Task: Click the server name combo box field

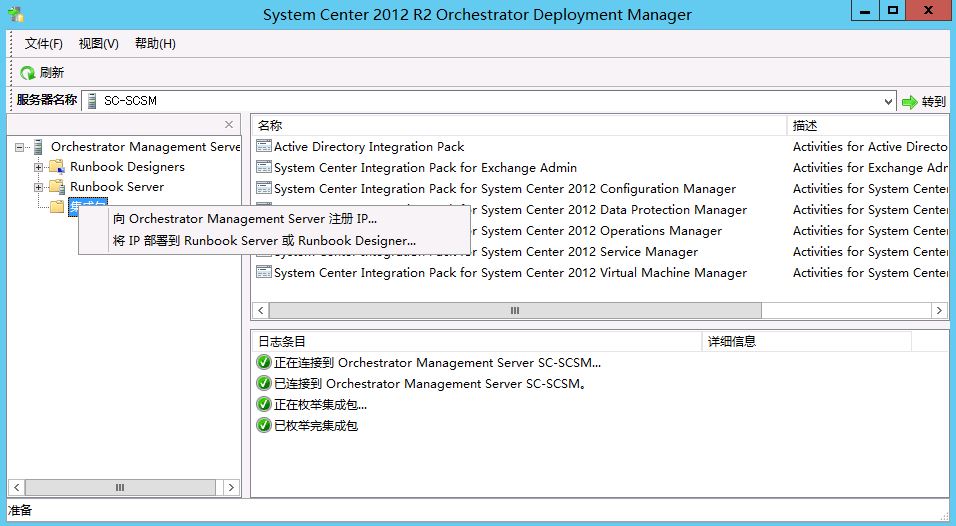Action: click(488, 101)
